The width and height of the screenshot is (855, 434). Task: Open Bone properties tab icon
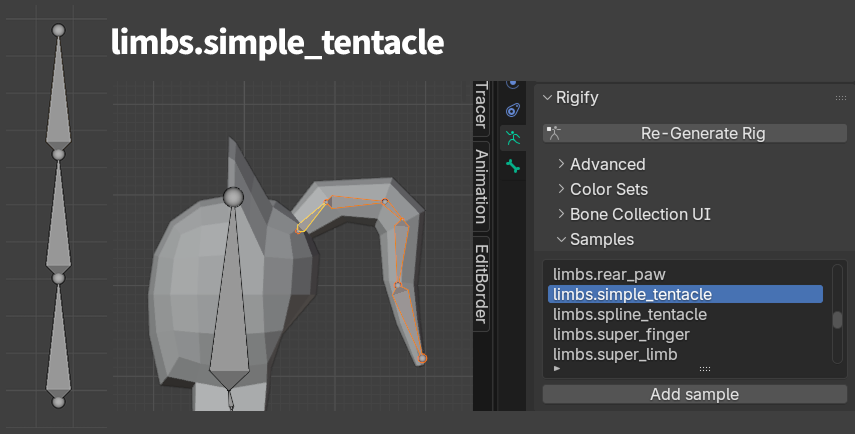[513, 165]
